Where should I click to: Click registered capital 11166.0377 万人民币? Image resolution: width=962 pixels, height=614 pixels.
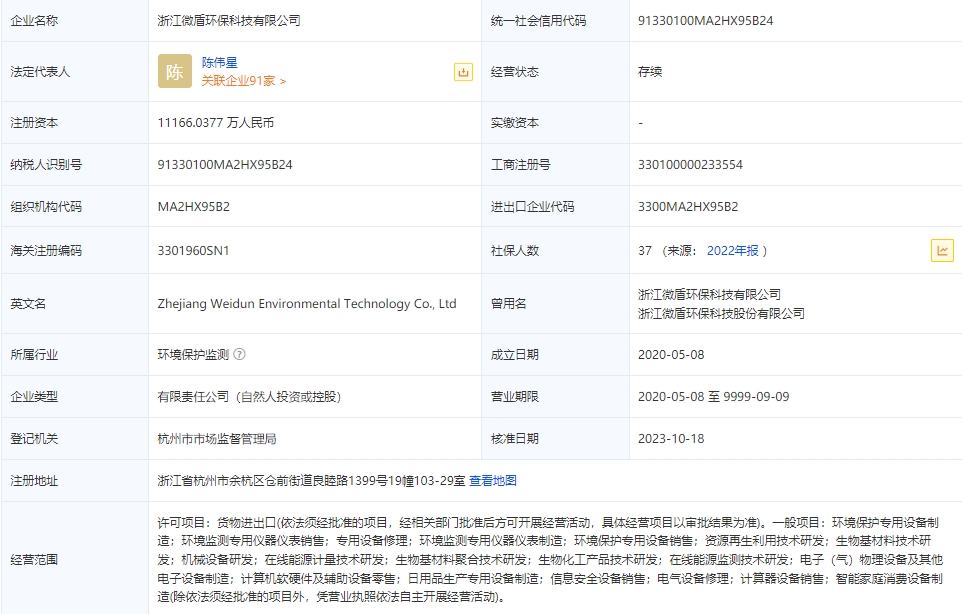(x=215, y=123)
